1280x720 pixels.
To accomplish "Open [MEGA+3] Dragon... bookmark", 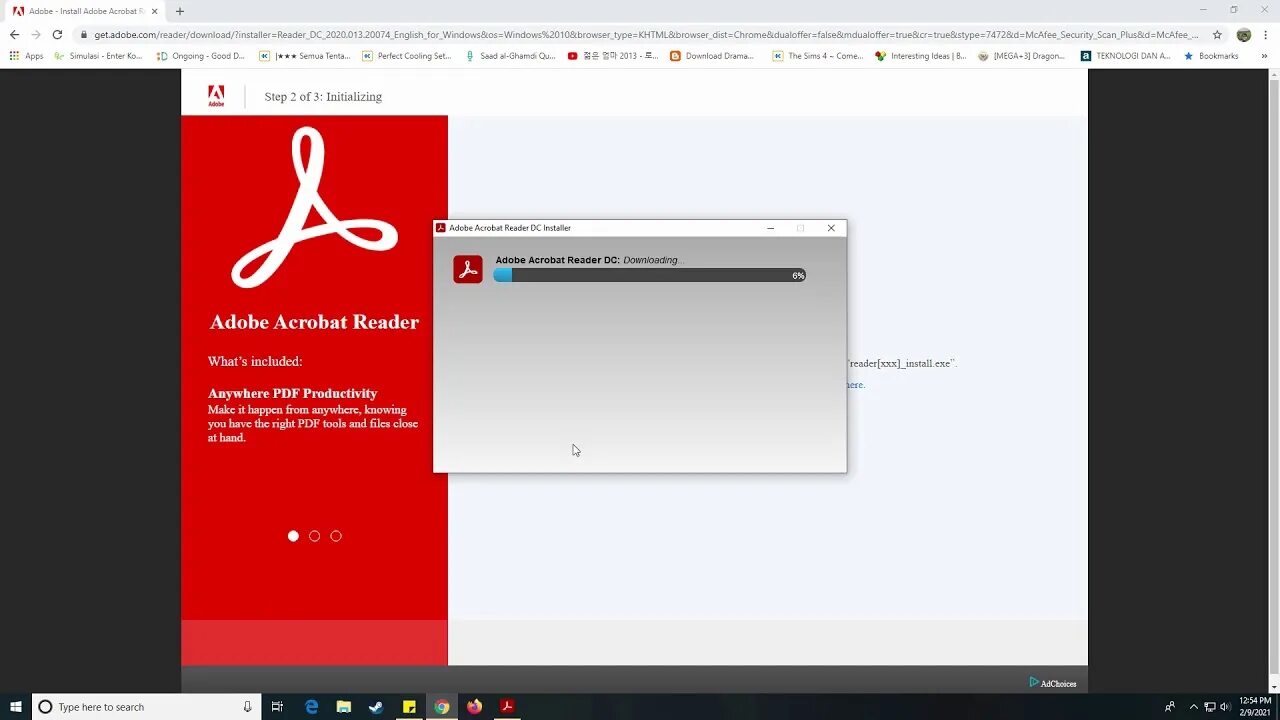I will [1022, 56].
